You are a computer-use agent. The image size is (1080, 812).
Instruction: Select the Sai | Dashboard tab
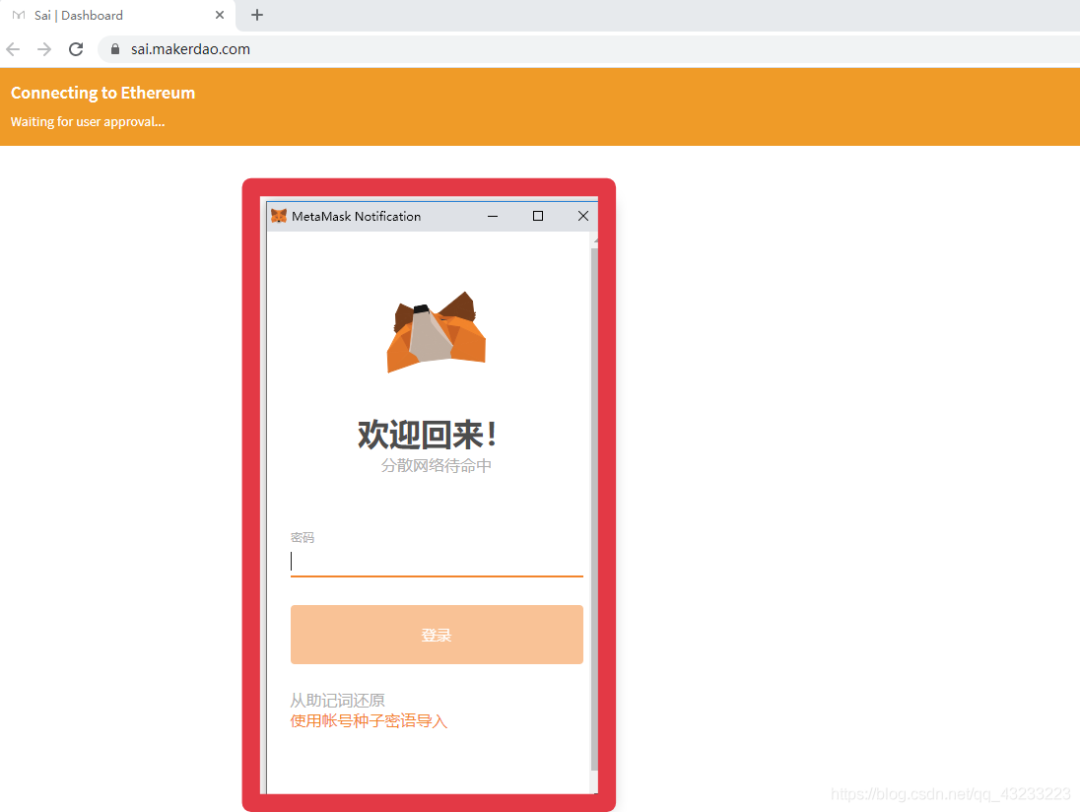(117, 15)
